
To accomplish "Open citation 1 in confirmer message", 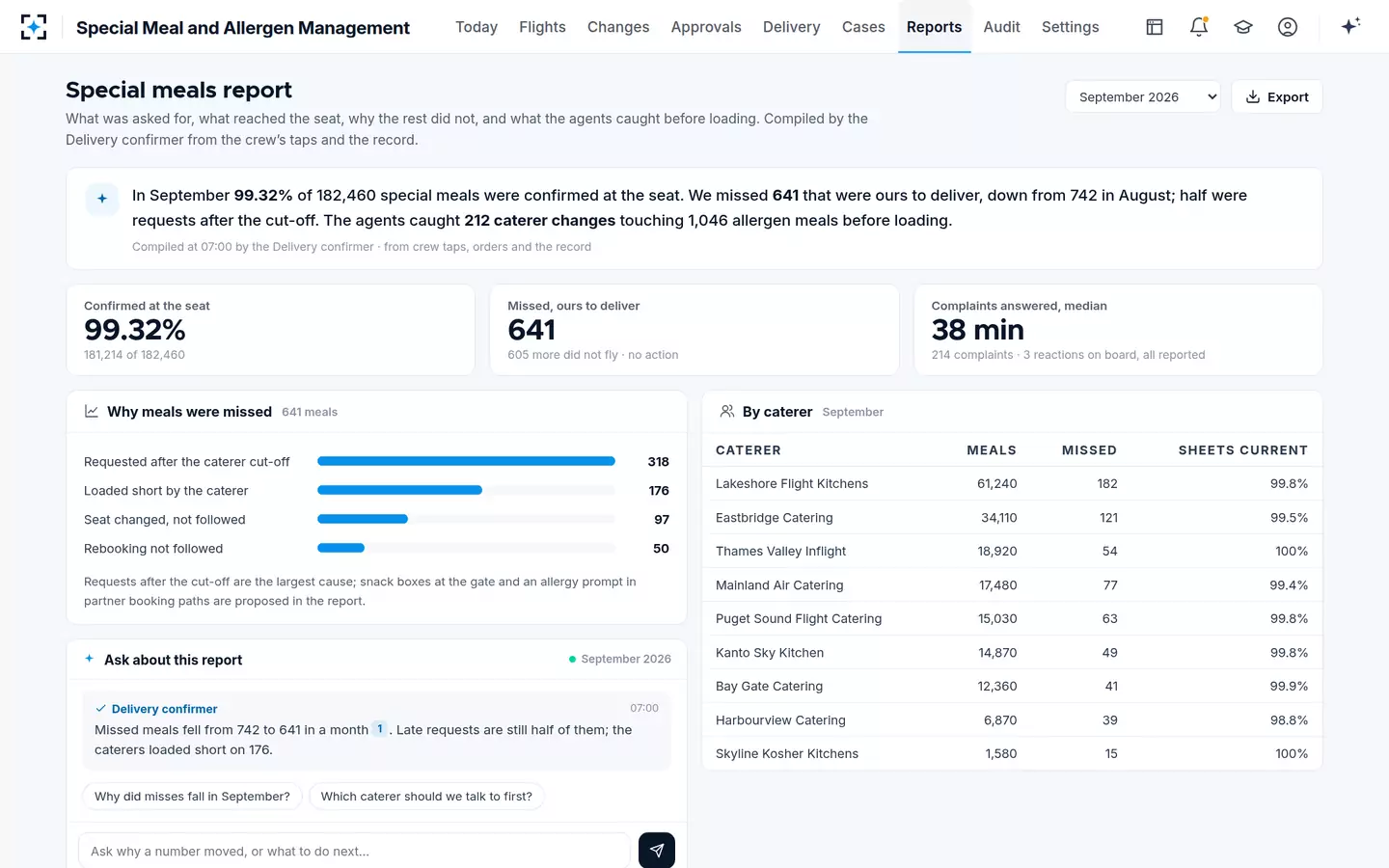I will click(380, 729).
